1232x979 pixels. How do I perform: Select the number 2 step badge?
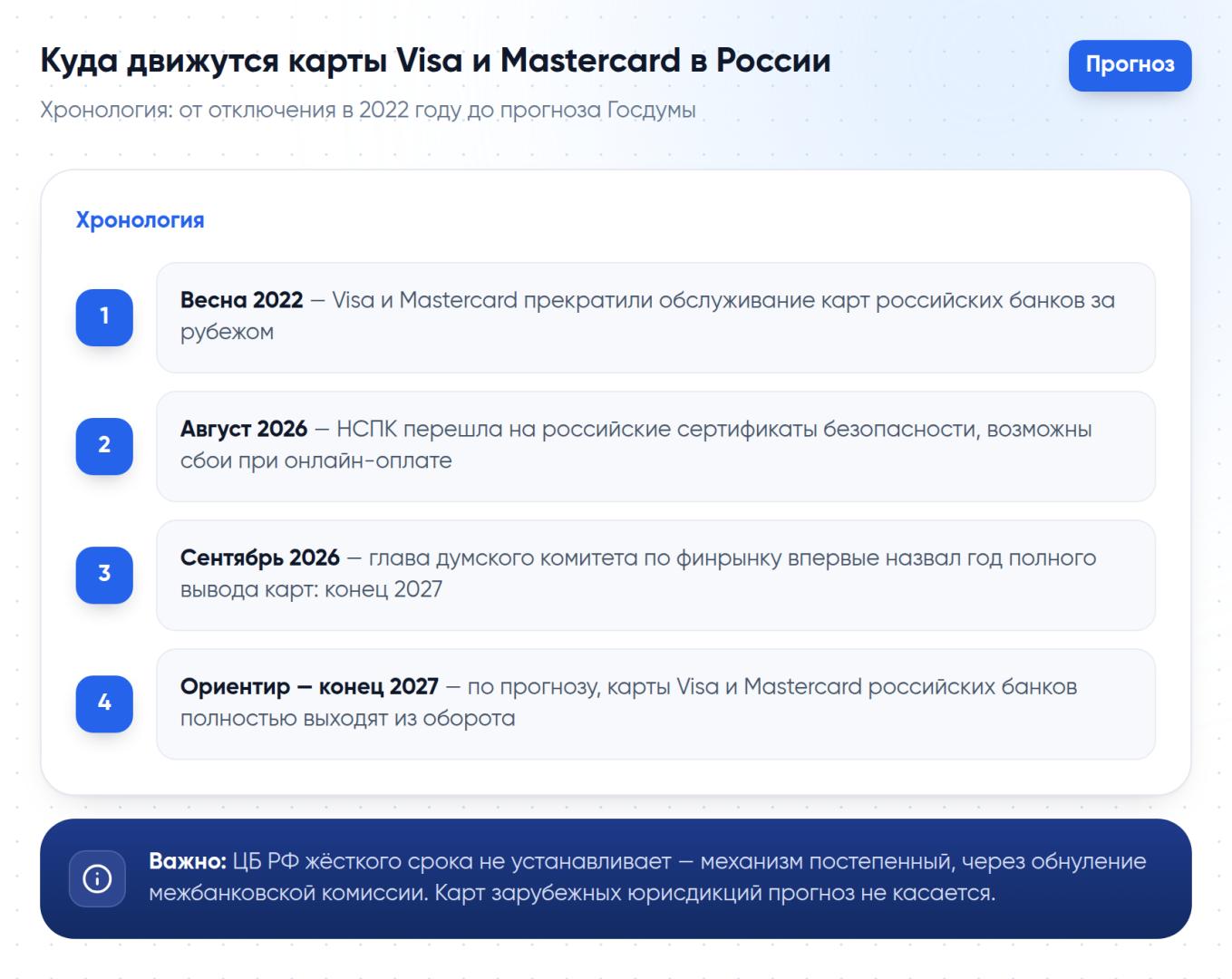point(104,446)
